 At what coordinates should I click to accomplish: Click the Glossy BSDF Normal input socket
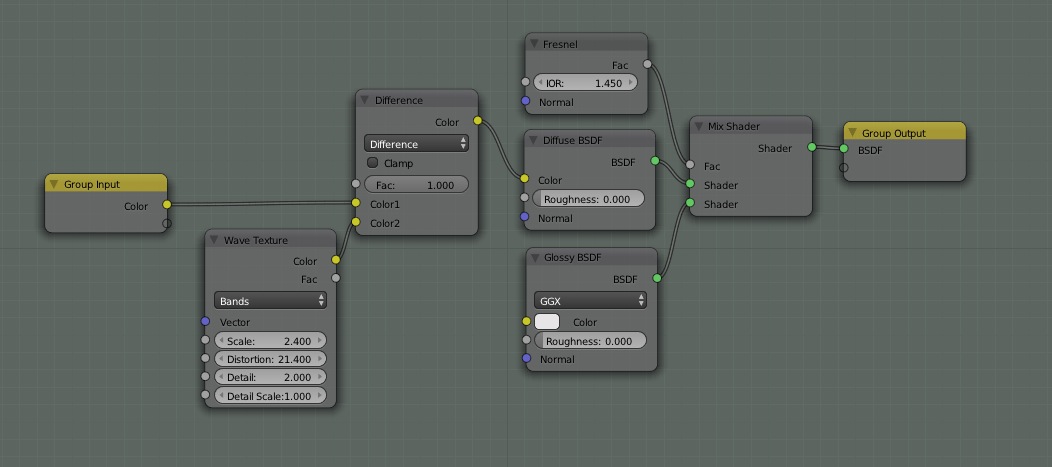click(527, 358)
